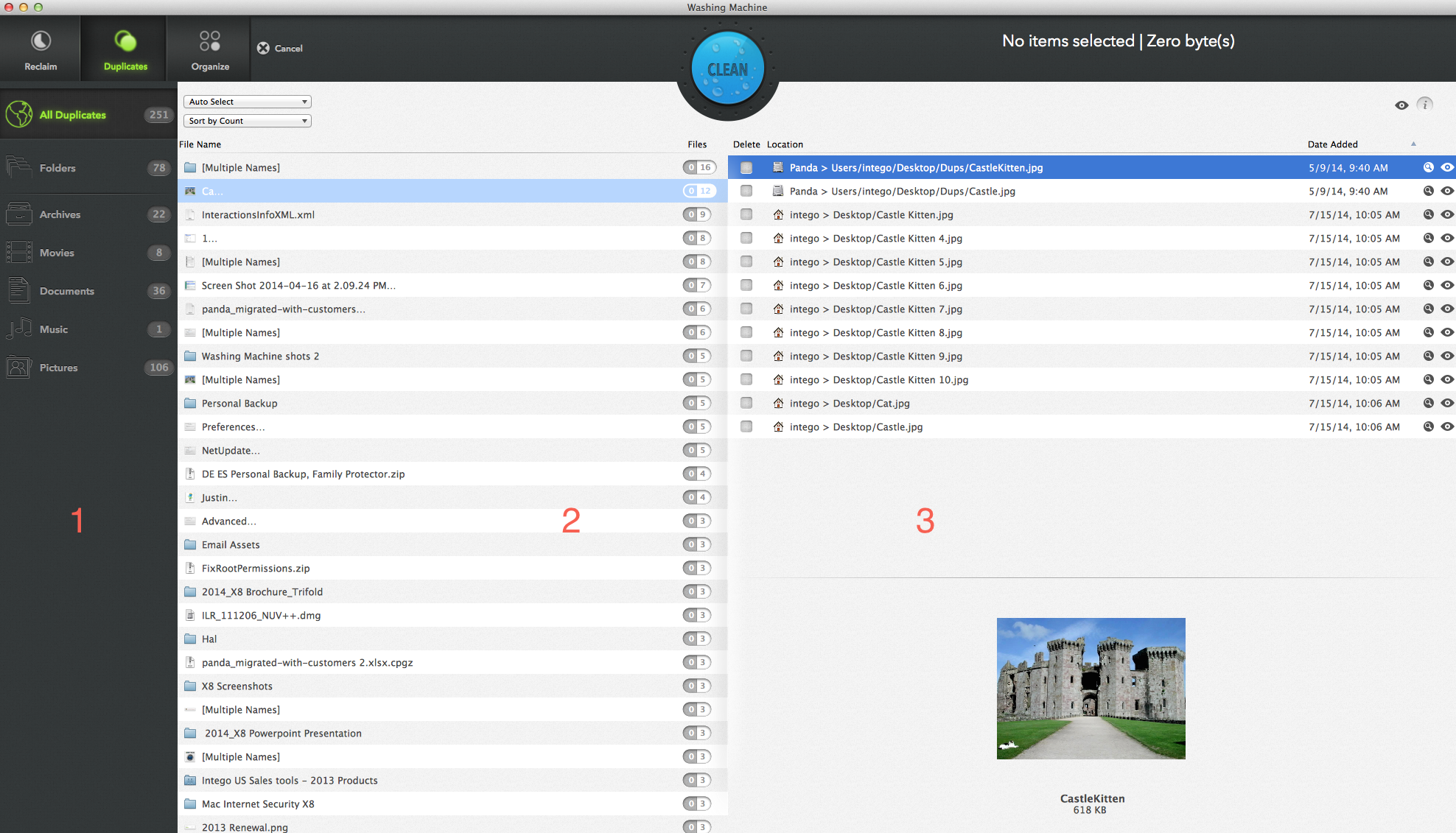Select 2014_X8 Brochure_Trifold folder
The image size is (1456, 833).
click(452, 592)
